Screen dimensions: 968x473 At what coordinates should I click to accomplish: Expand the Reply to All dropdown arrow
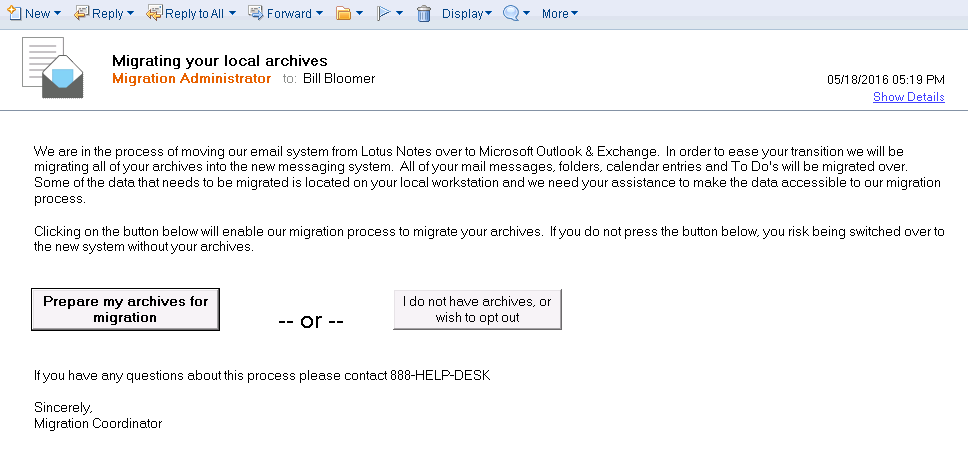point(233,14)
